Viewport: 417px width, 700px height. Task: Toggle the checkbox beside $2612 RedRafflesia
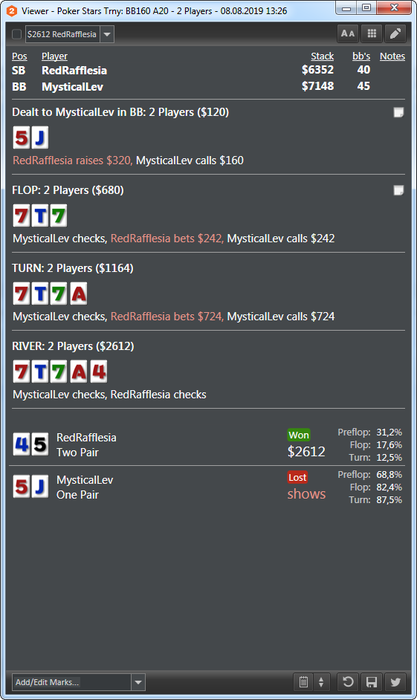pos(17,34)
